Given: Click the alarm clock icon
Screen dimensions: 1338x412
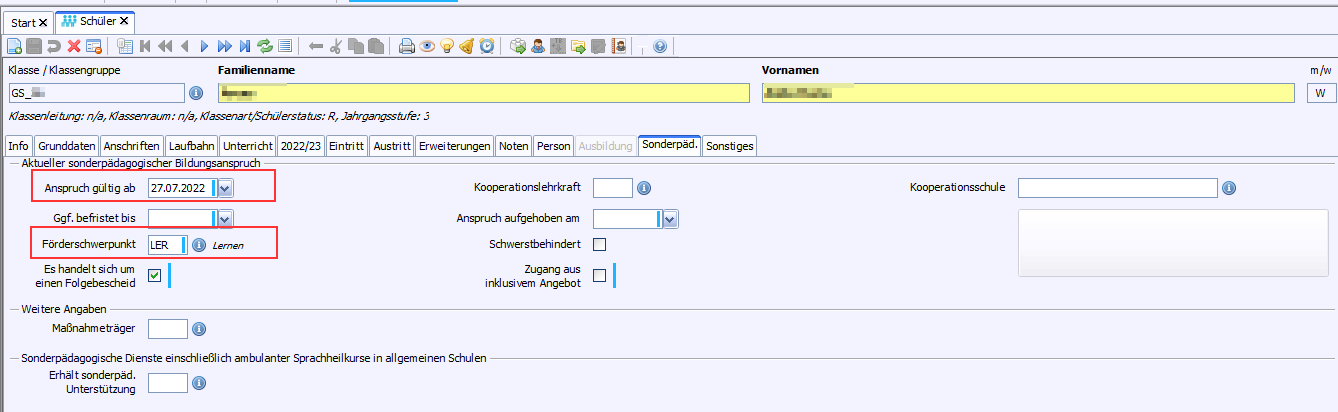Looking at the screenshot, I should pos(486,46).
